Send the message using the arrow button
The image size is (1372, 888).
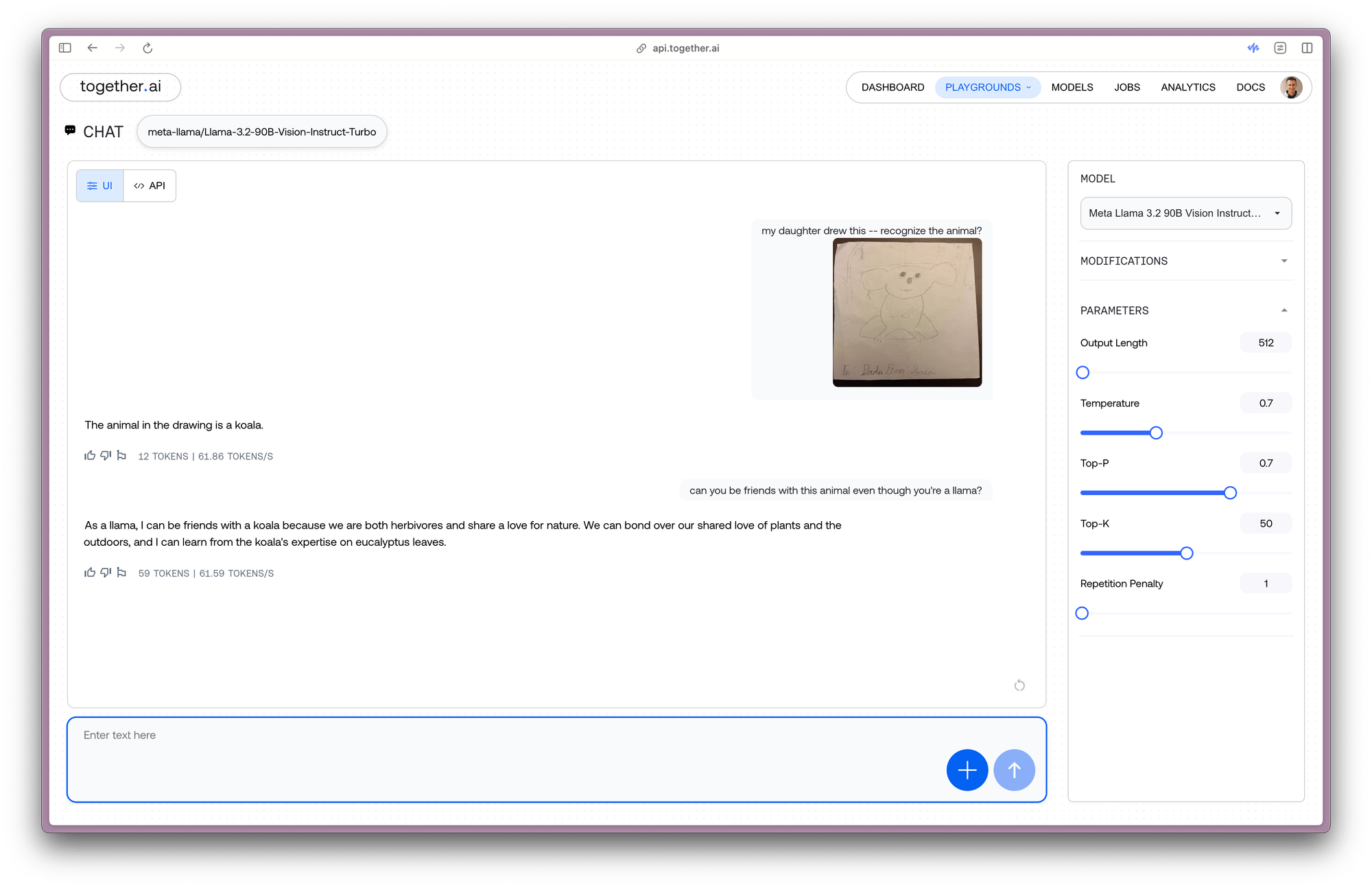click(1014, 770)
